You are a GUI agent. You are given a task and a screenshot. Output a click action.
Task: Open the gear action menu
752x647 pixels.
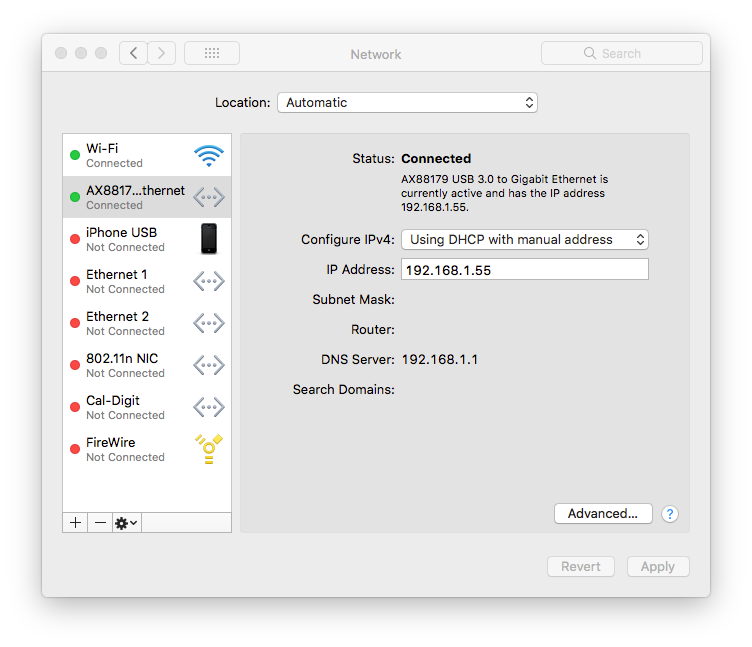(127, 522)
